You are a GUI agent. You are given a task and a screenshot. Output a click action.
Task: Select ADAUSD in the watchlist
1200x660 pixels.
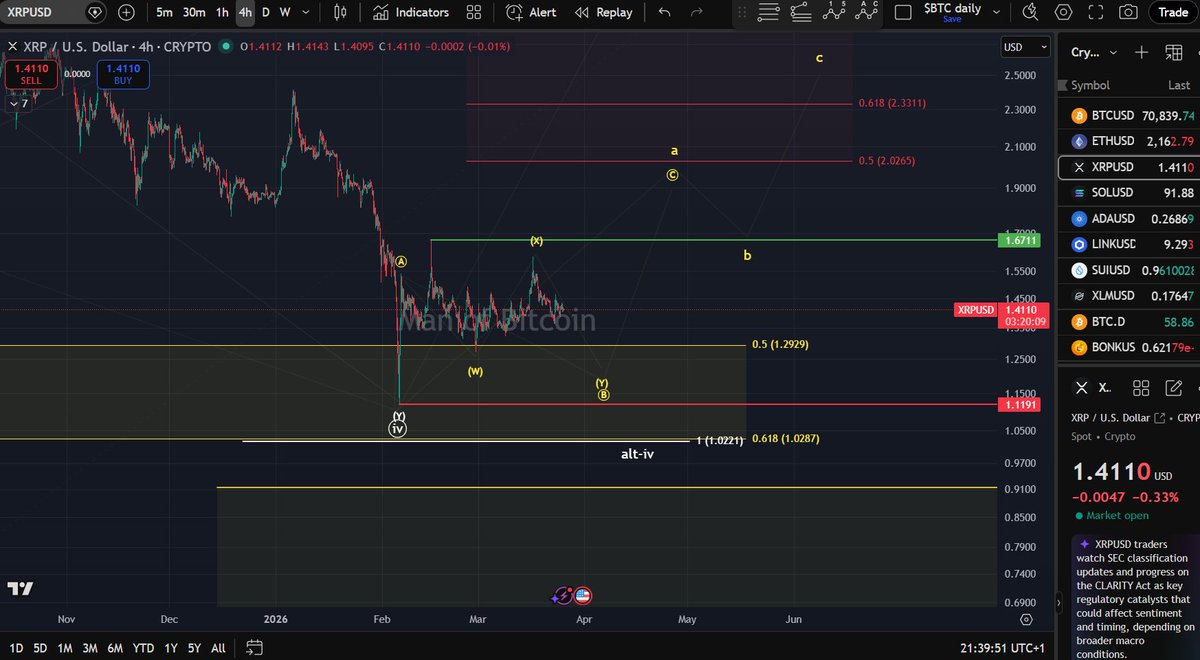1129,219
